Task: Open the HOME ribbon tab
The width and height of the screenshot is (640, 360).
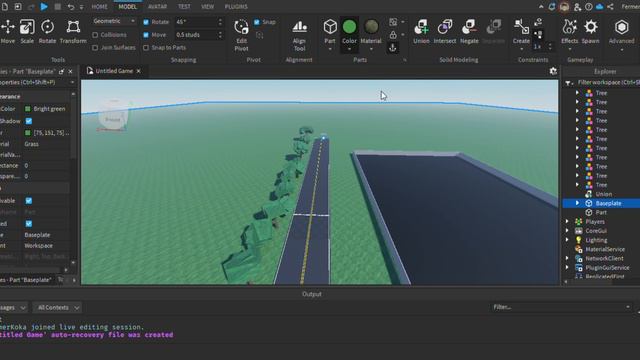Action: point(100,7)
